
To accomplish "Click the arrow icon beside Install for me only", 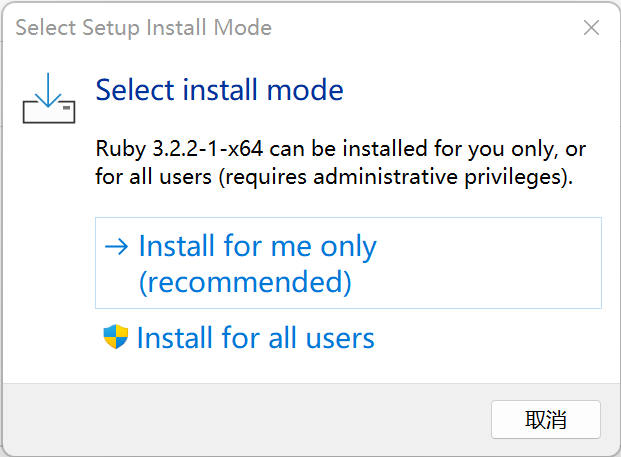I will 118,246.
